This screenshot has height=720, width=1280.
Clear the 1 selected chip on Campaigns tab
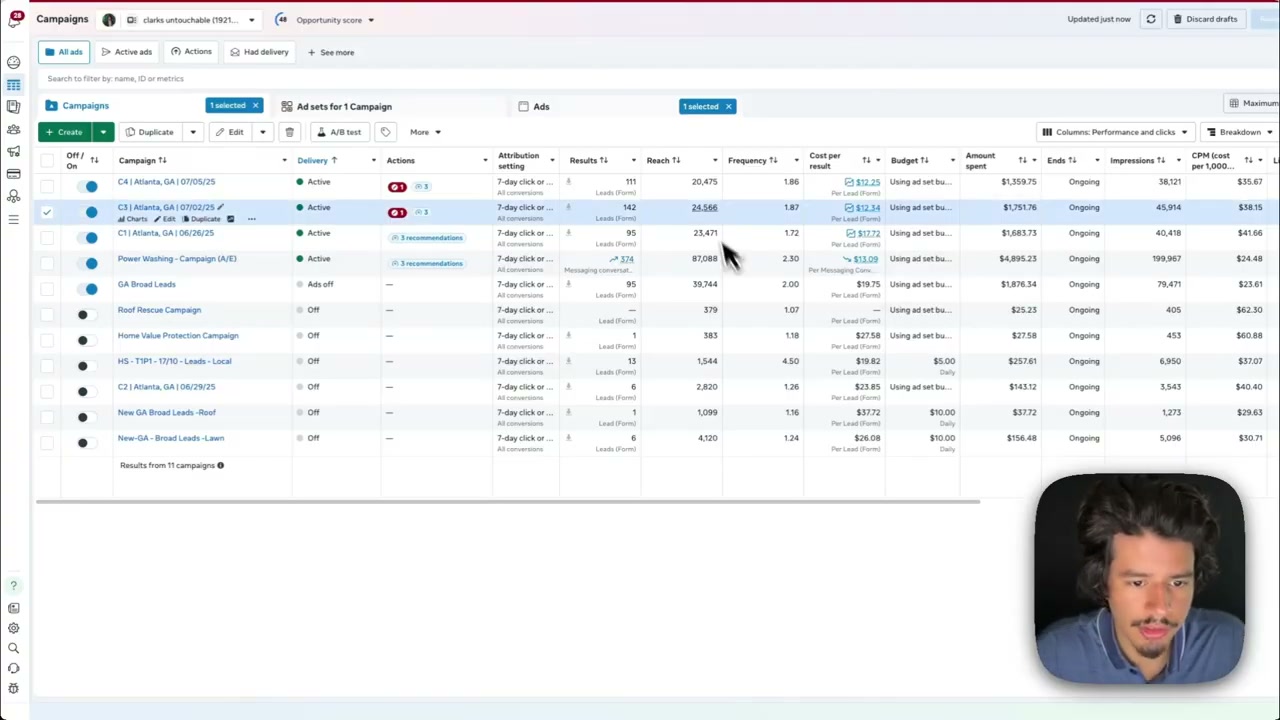pyautogui.click(x=255, y=106)
